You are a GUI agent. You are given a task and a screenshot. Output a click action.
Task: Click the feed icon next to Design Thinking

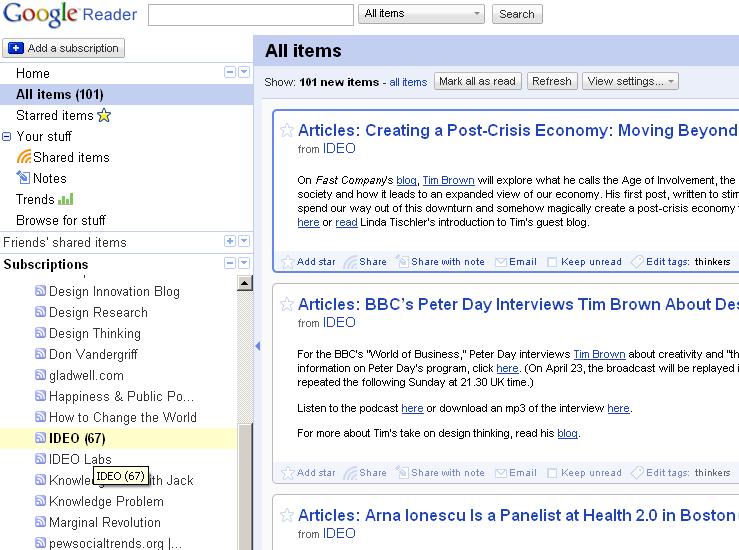point(41,333)
